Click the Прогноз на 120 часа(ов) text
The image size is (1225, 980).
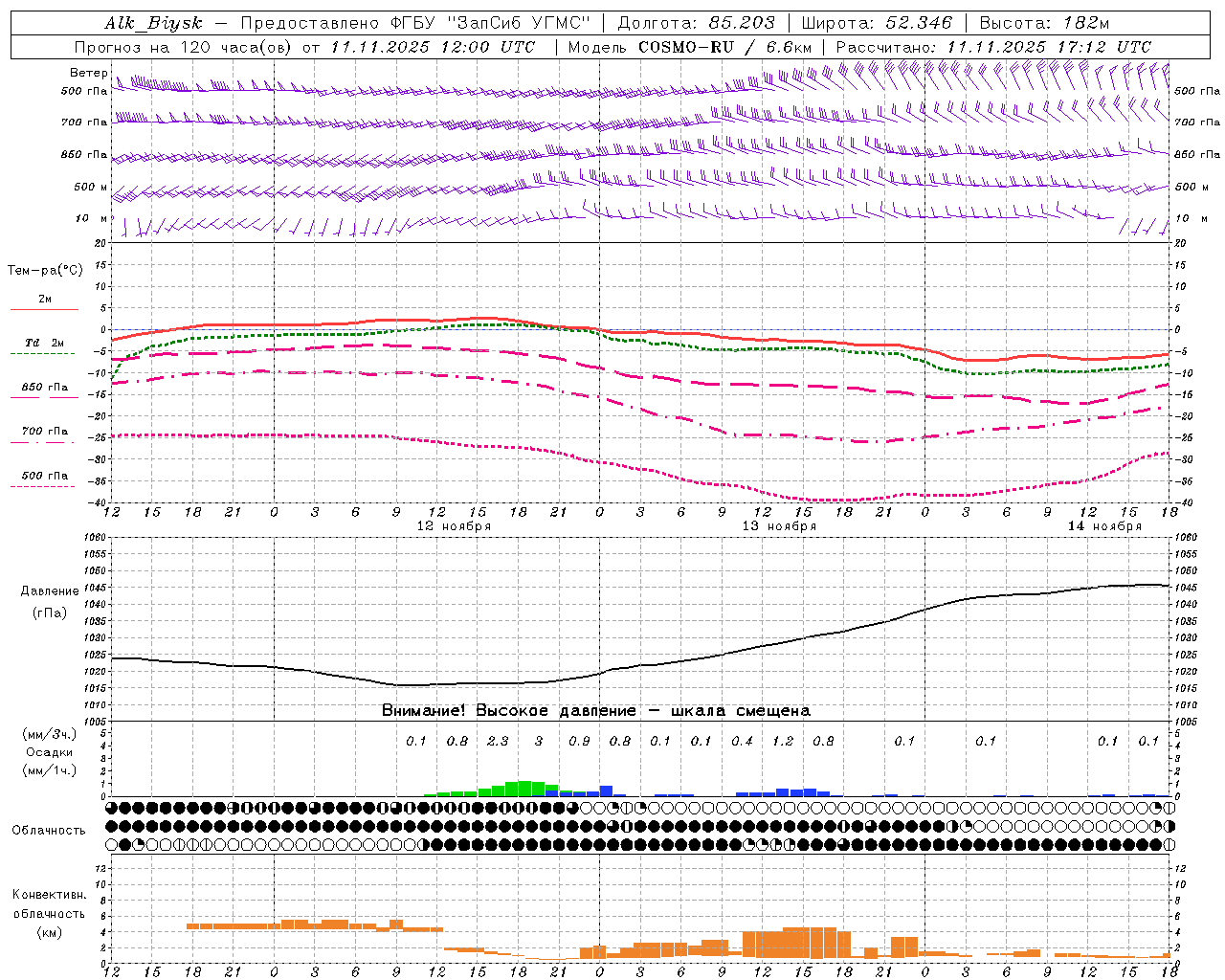[184, 47]
